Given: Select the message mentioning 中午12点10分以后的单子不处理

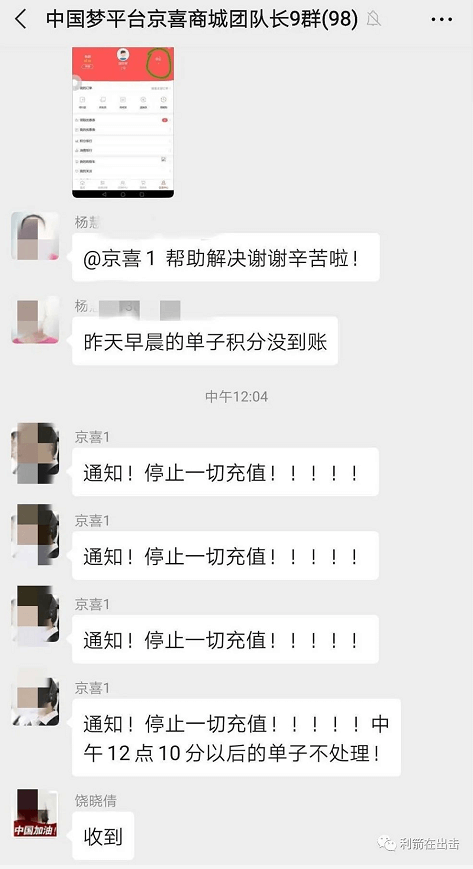Looking at the screenshot, I should pyautogui.click(x=236, y=737).
